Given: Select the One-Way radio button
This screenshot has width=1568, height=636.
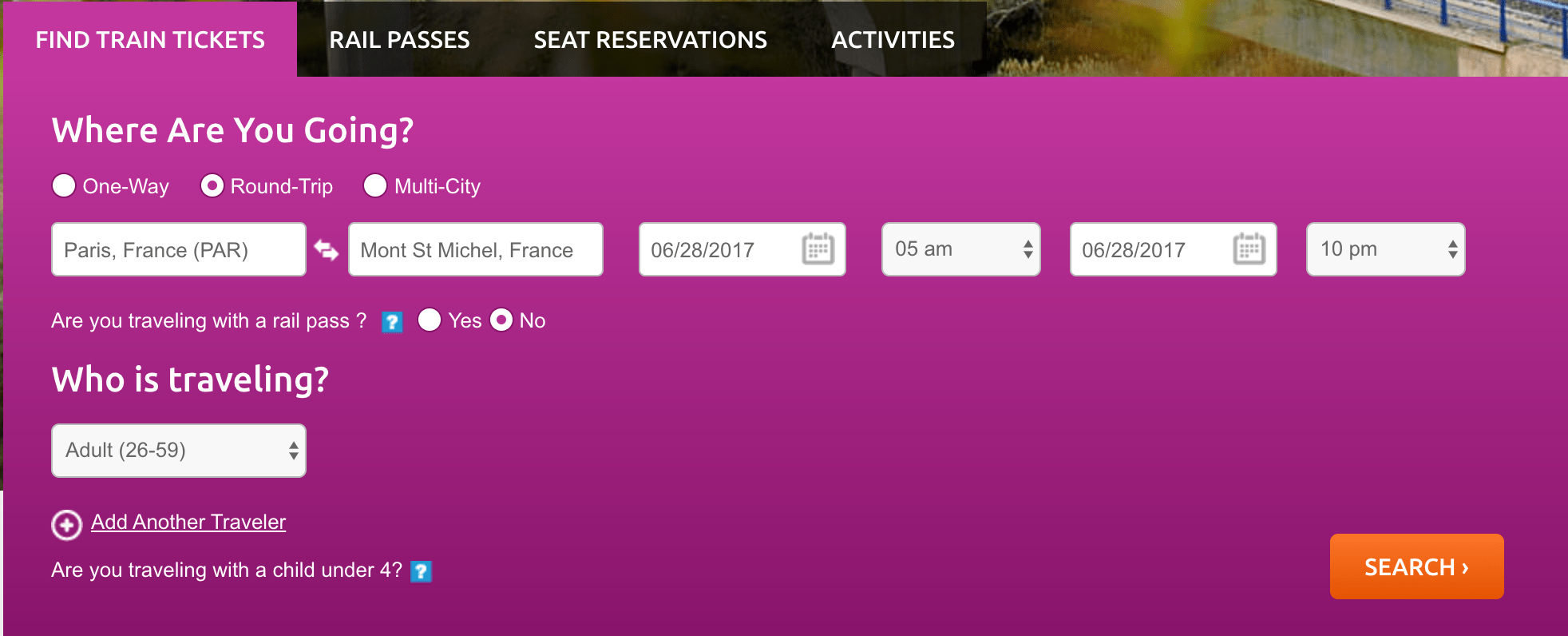Looking at the screenshot, I should pyautogui.click(x=64, y=185).
